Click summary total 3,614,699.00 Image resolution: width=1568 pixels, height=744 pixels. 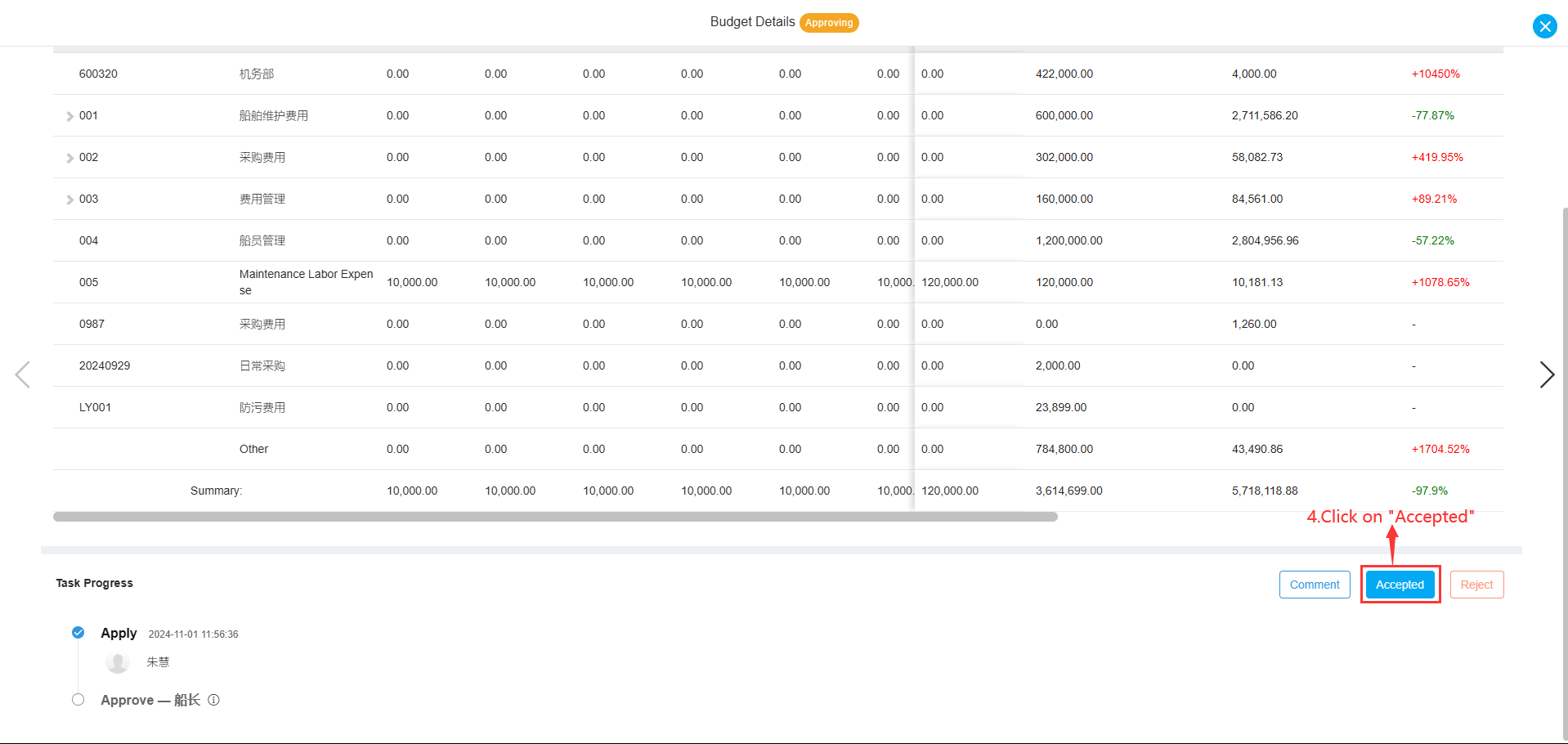tap(1069, 491)
